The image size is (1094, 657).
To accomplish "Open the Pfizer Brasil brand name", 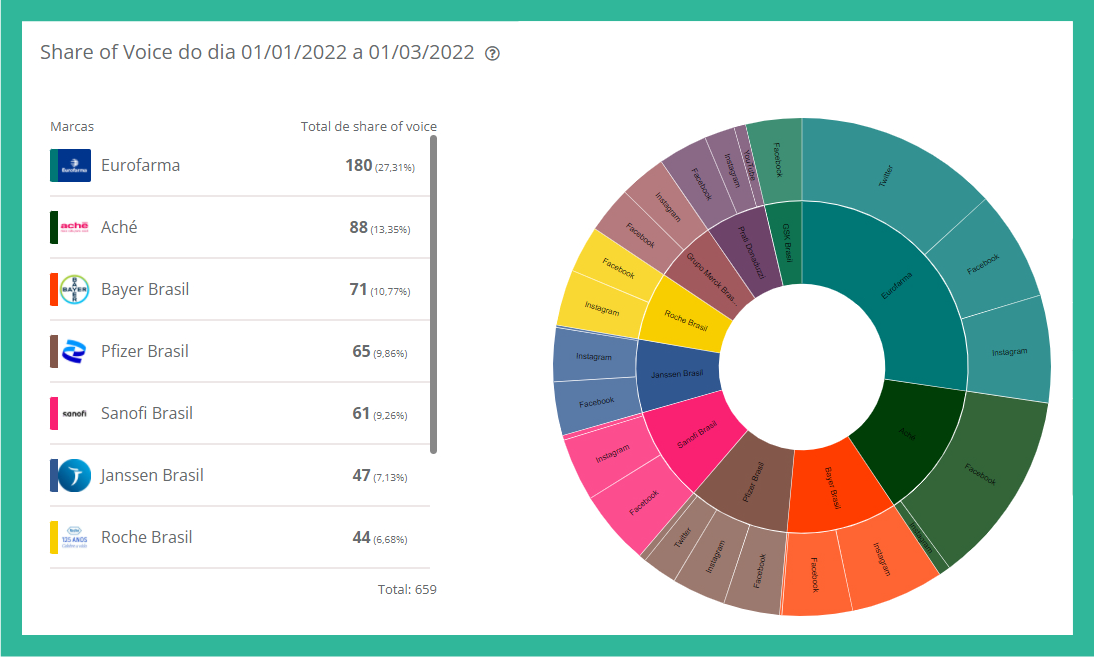I will click(144, 352).
